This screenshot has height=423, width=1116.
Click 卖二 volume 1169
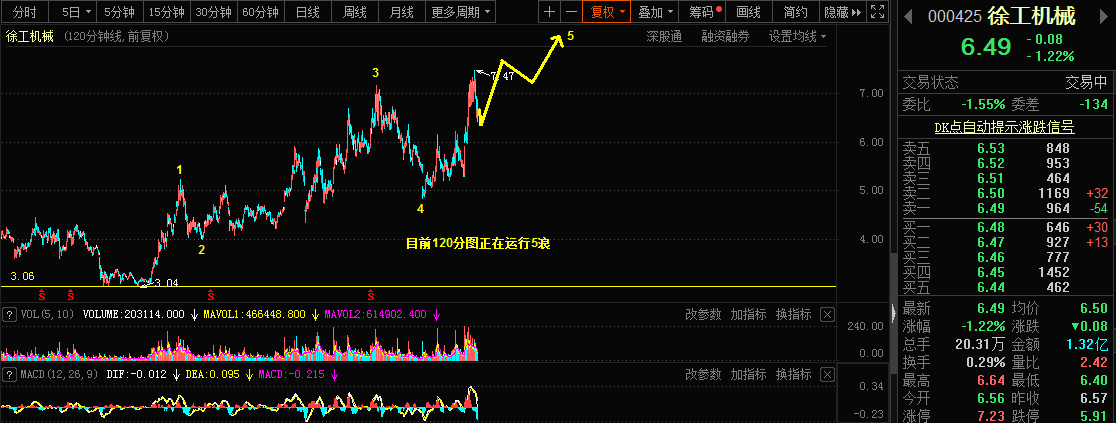(x=1053, y=193)
